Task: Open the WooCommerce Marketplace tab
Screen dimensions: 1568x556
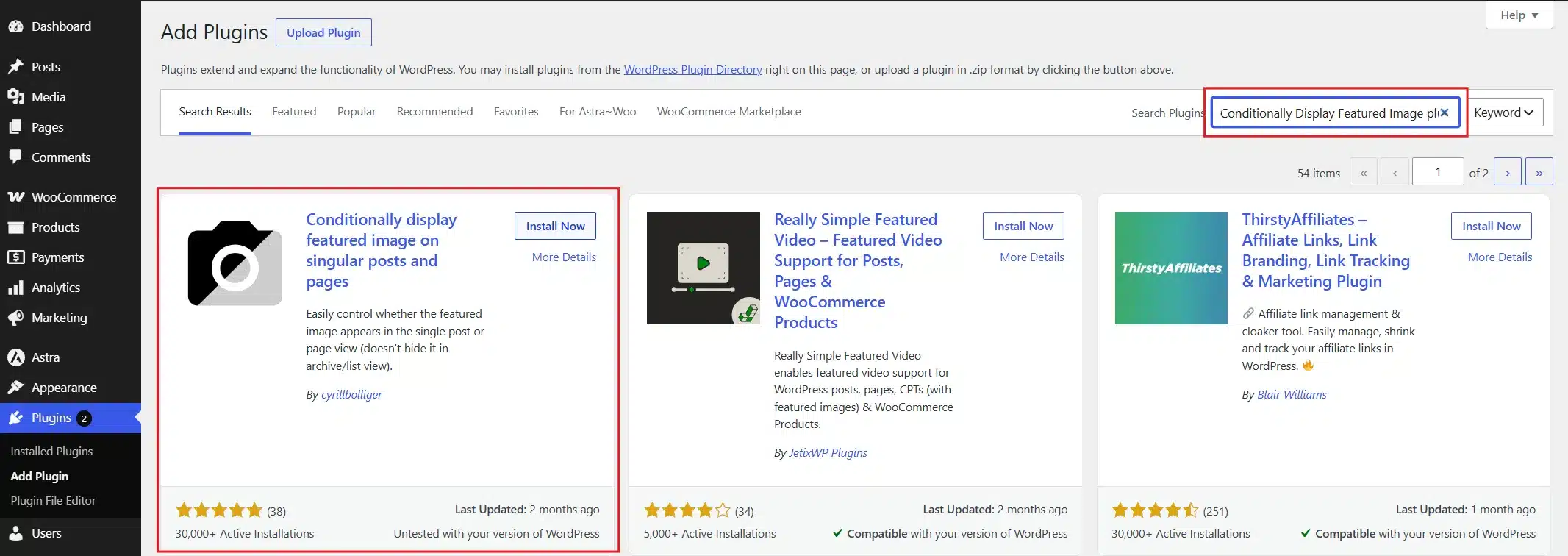Action: 728,112
